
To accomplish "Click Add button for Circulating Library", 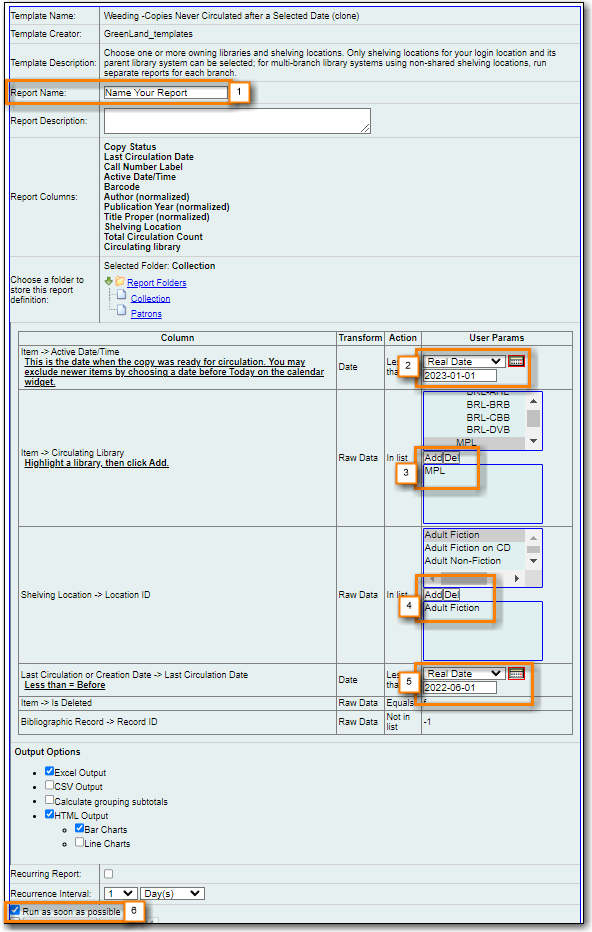I will [x=433, y=458].
